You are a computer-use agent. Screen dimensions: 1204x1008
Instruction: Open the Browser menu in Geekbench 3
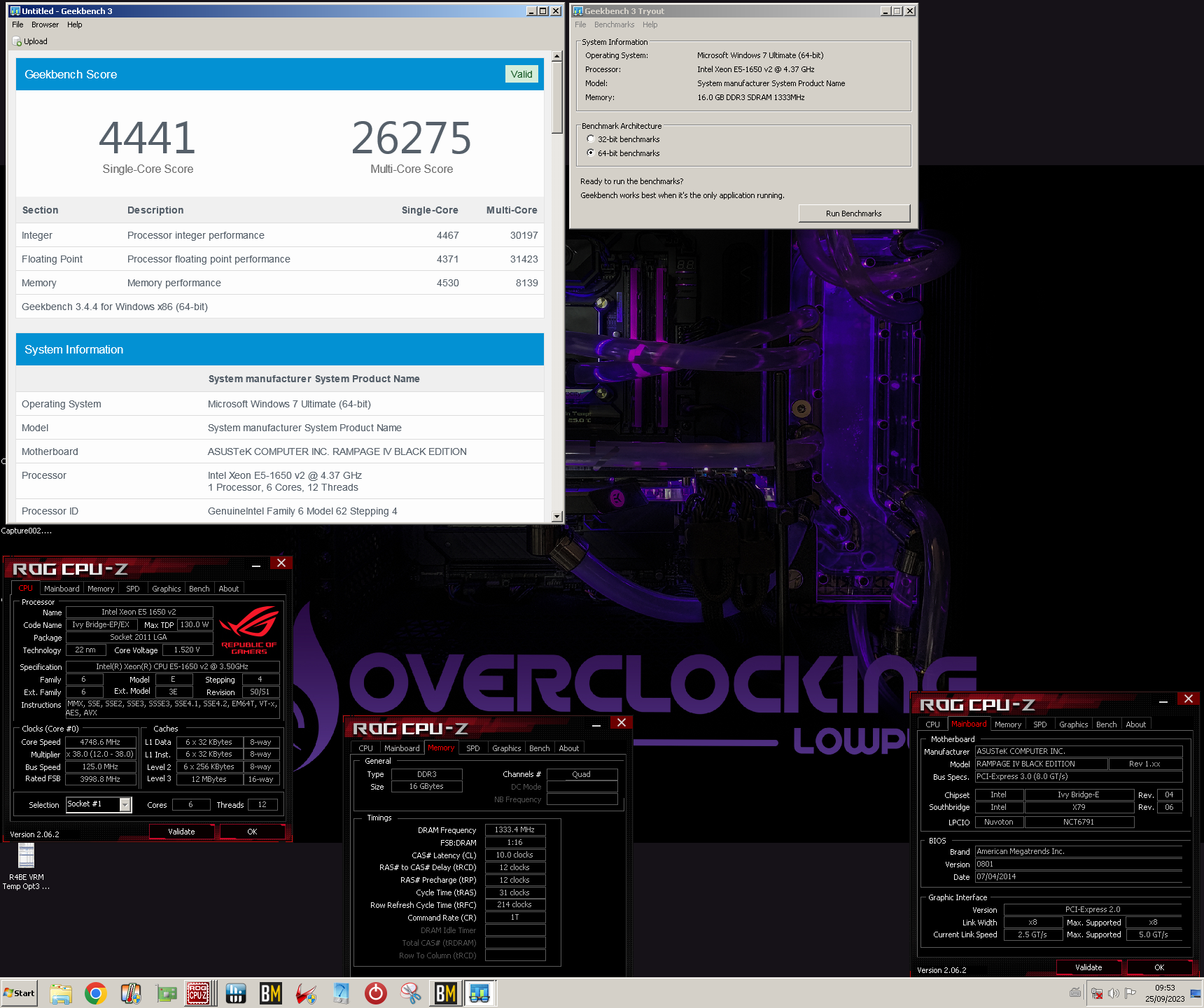[45, 24]
